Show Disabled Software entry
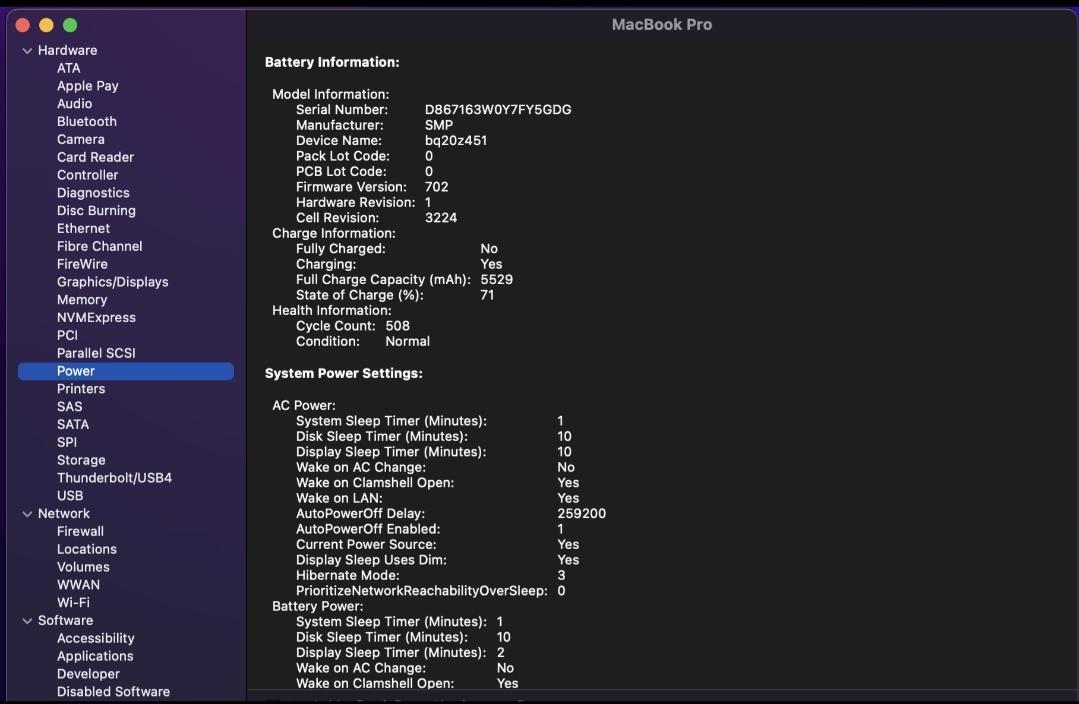 (114, 692)
